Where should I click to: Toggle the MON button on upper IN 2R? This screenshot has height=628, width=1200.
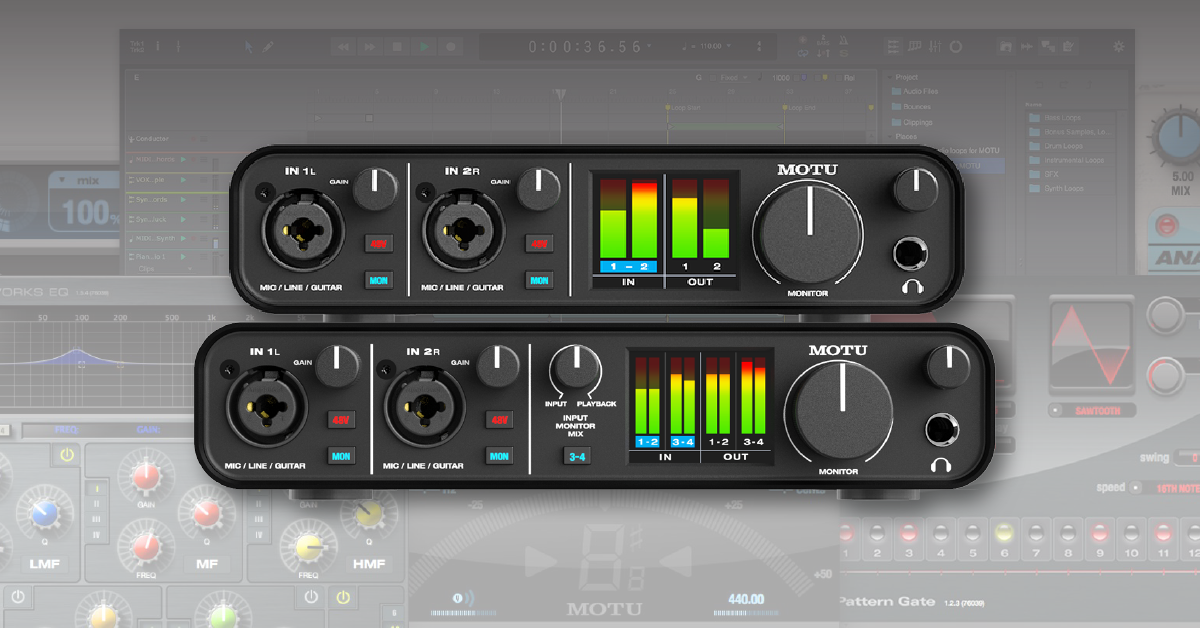click(x=540, y=280)
